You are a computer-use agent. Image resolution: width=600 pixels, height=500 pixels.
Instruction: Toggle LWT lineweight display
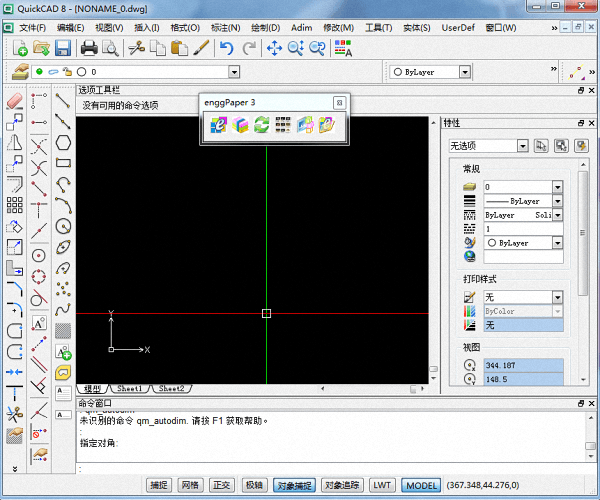382,485
